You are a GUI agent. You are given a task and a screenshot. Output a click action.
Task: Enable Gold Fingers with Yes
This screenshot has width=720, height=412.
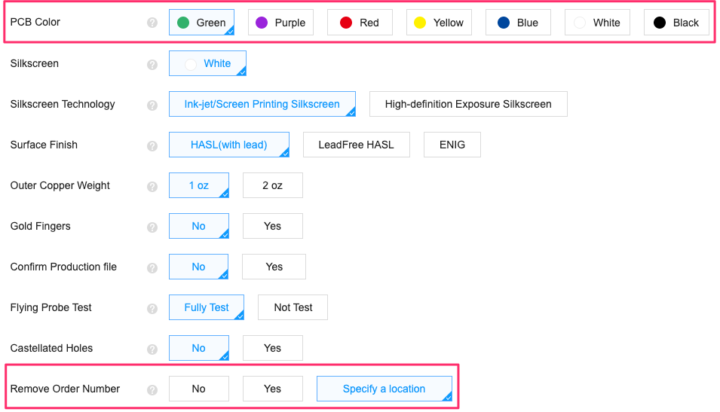coord(272,227)
